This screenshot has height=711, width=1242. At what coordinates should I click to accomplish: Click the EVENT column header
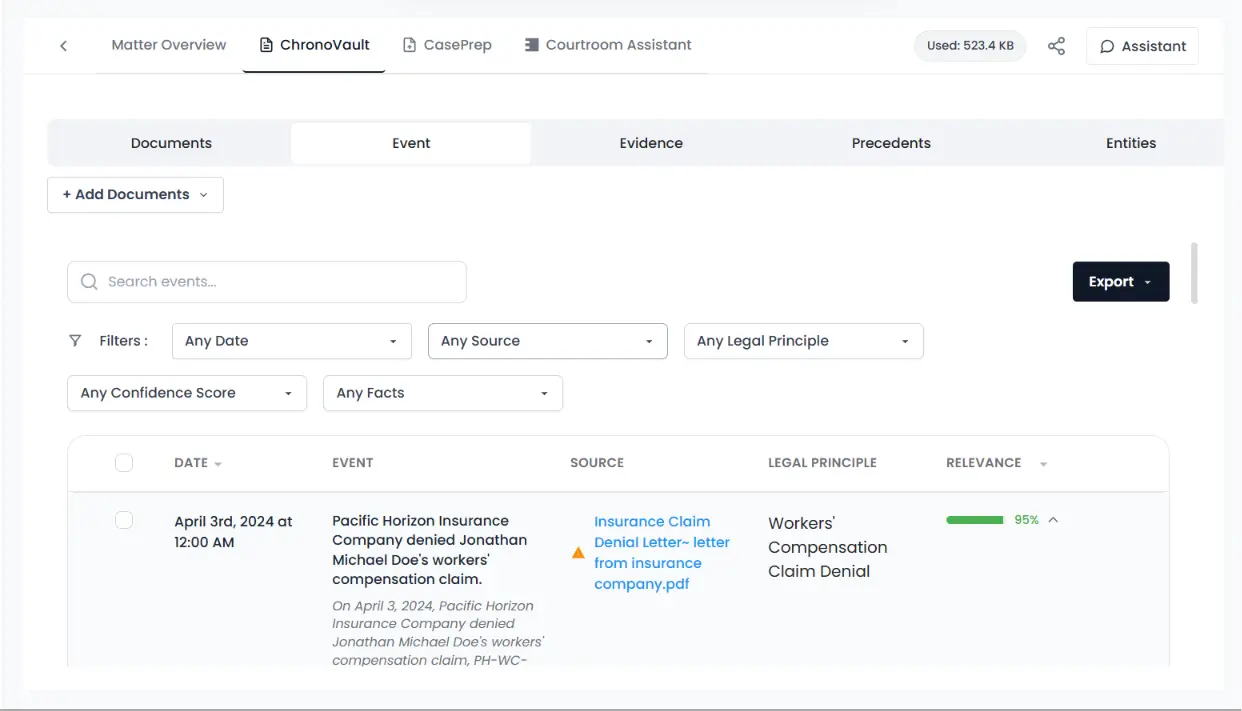coord(353,463)
